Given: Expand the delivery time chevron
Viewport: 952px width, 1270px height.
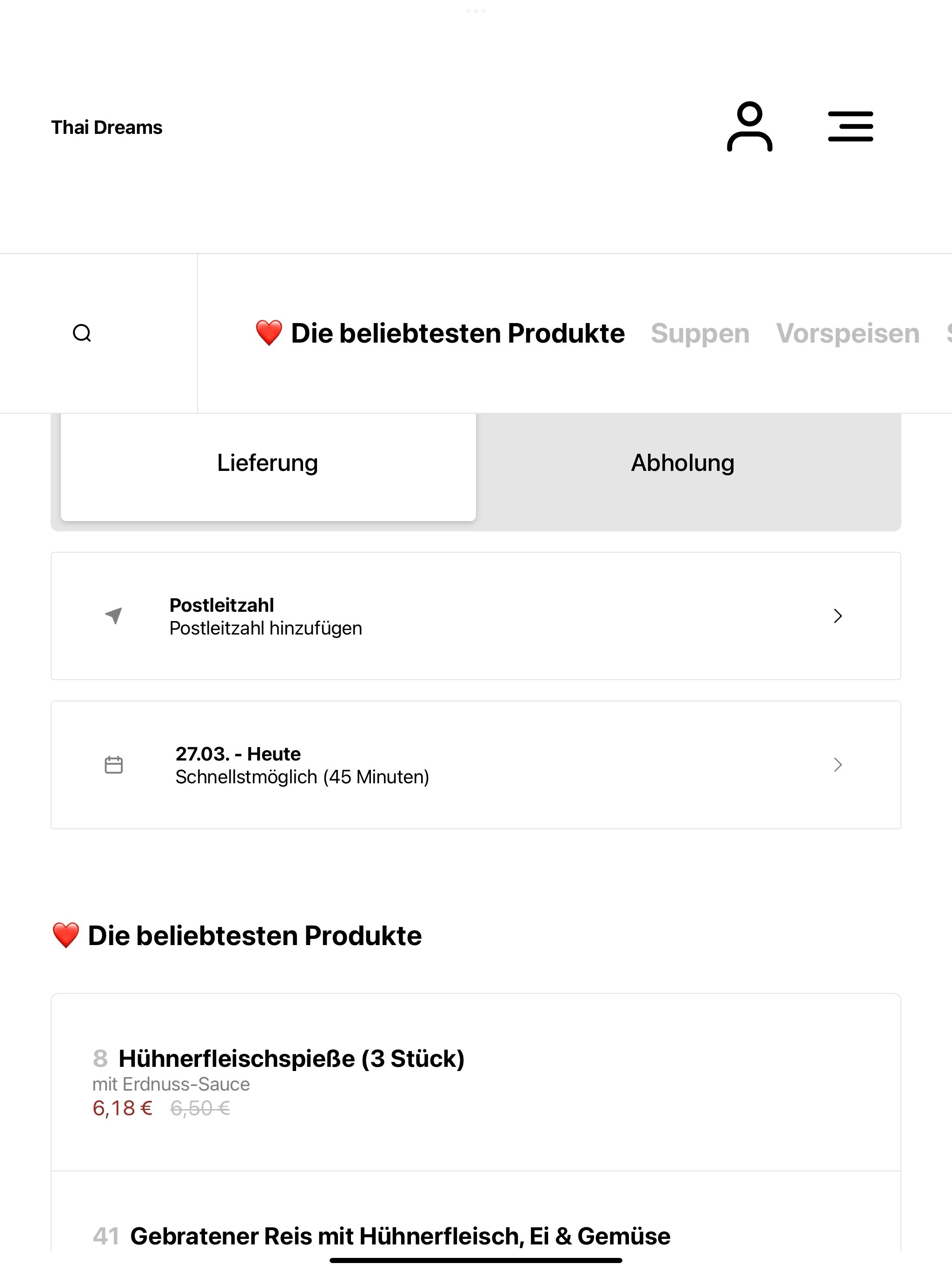Looking at the screenshot, I should [838, 765].
